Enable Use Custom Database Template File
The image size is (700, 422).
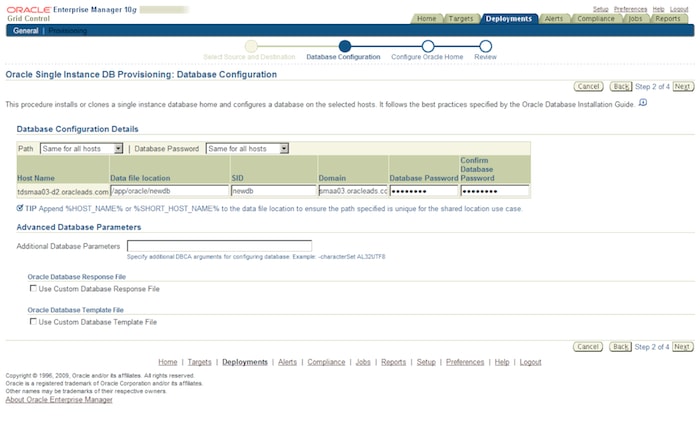33,322
